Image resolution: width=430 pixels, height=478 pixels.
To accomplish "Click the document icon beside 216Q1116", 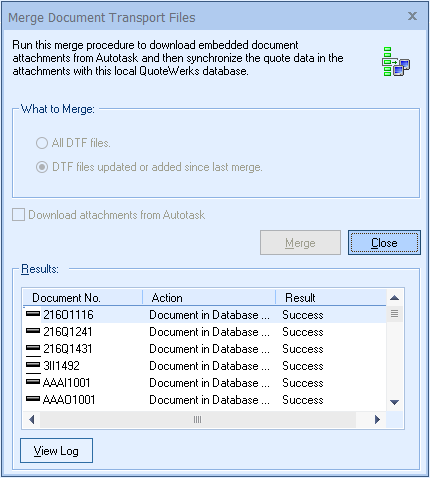I will (33, 314).
